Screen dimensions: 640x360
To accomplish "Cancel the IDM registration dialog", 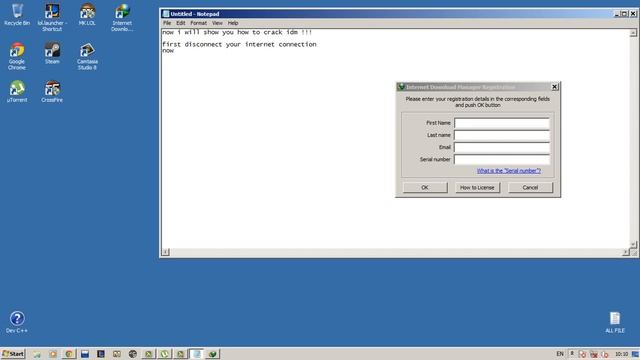I will click(530, 187).
